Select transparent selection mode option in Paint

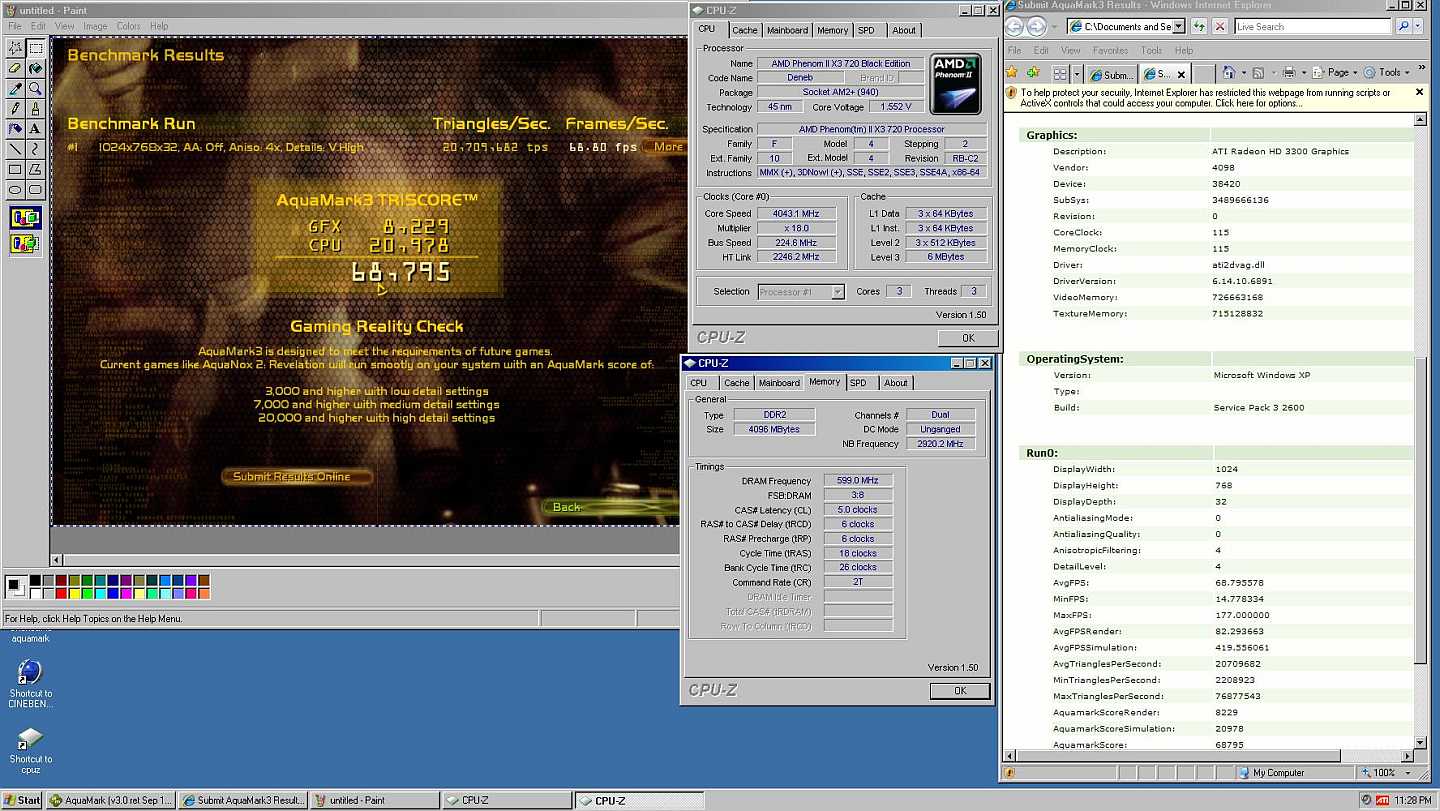tap(25, 242)
